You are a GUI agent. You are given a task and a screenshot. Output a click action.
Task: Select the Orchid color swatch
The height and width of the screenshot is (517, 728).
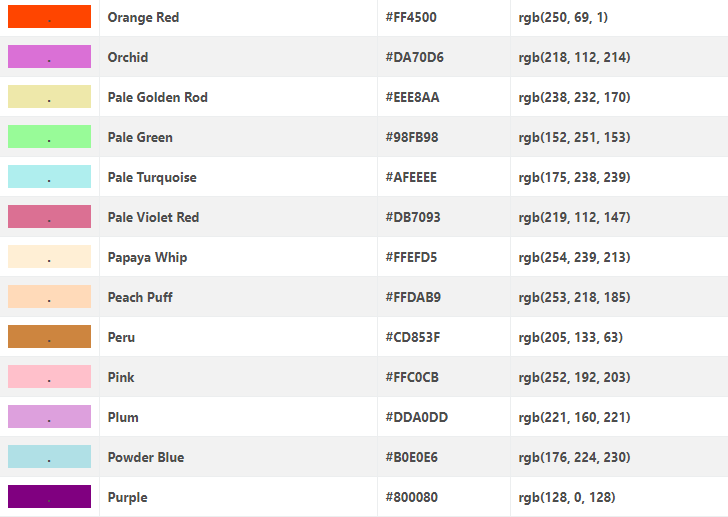[x=49, y=57]
